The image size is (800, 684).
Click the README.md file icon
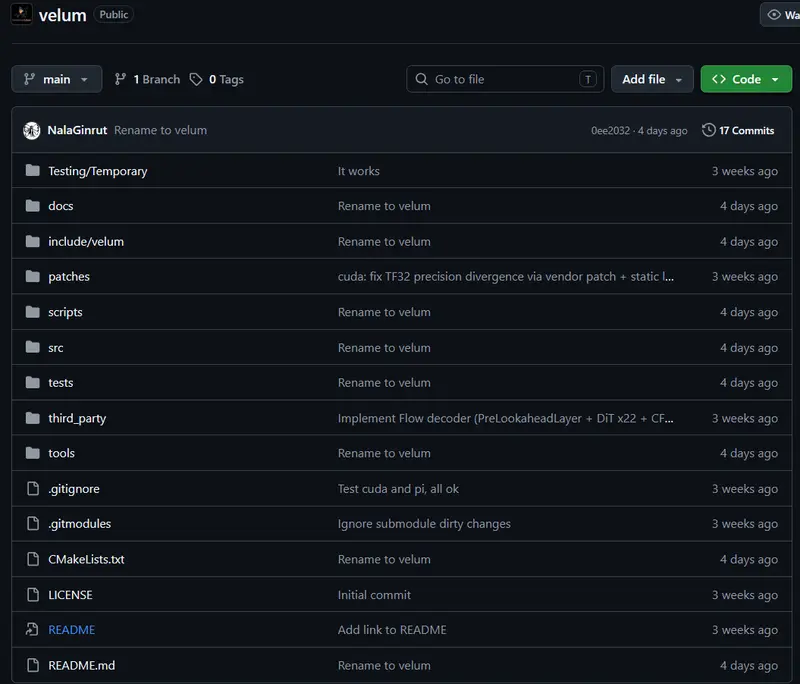point(33,665)
